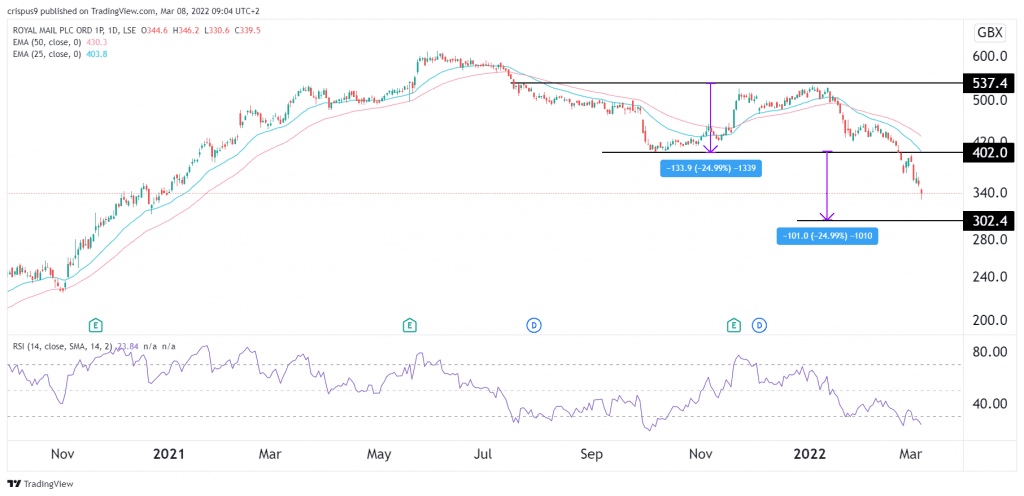Click the purple arrow pointing down to 302.4
1024x496 pixels.
(x=827, y=187)
